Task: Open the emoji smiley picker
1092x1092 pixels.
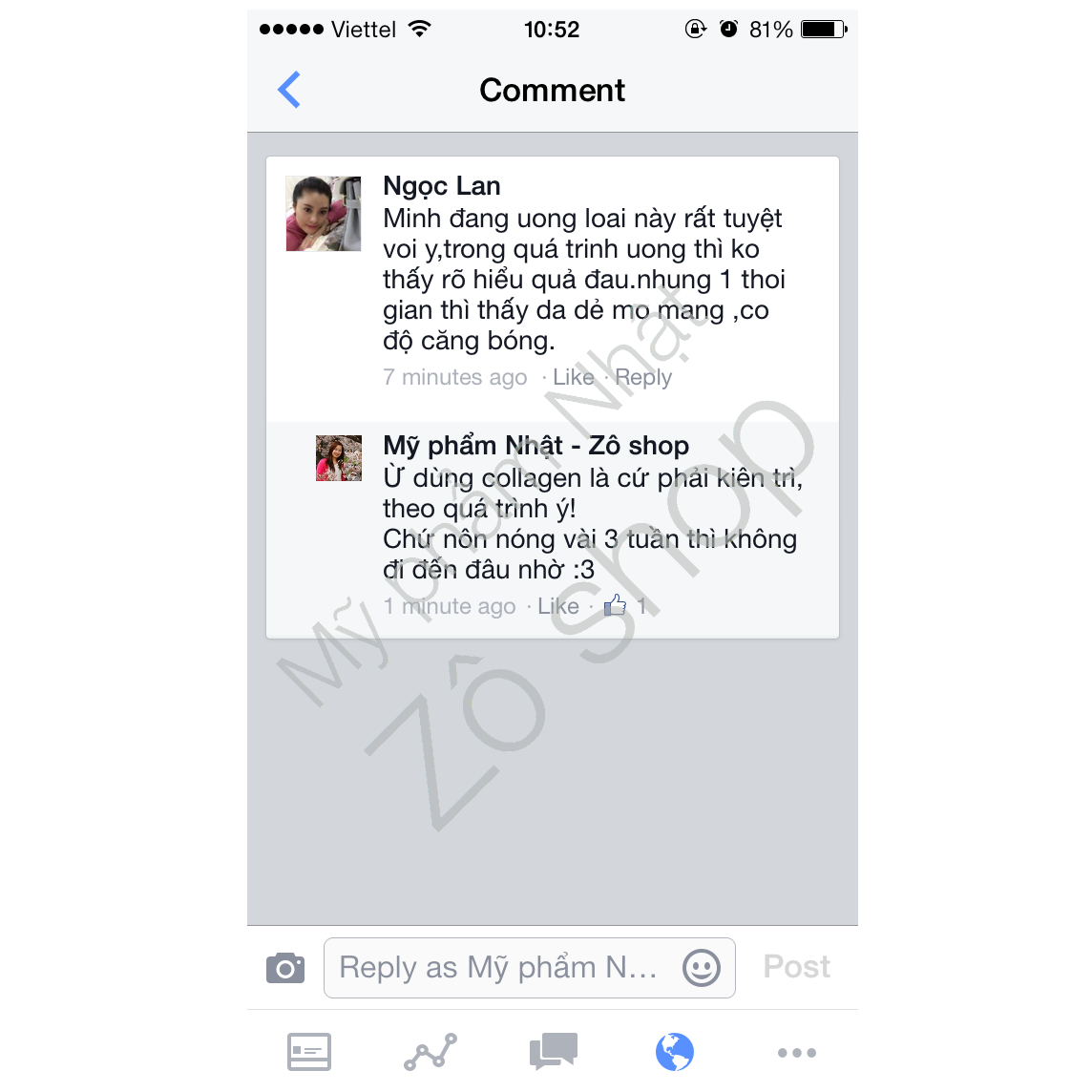Action: click(702, 967)
